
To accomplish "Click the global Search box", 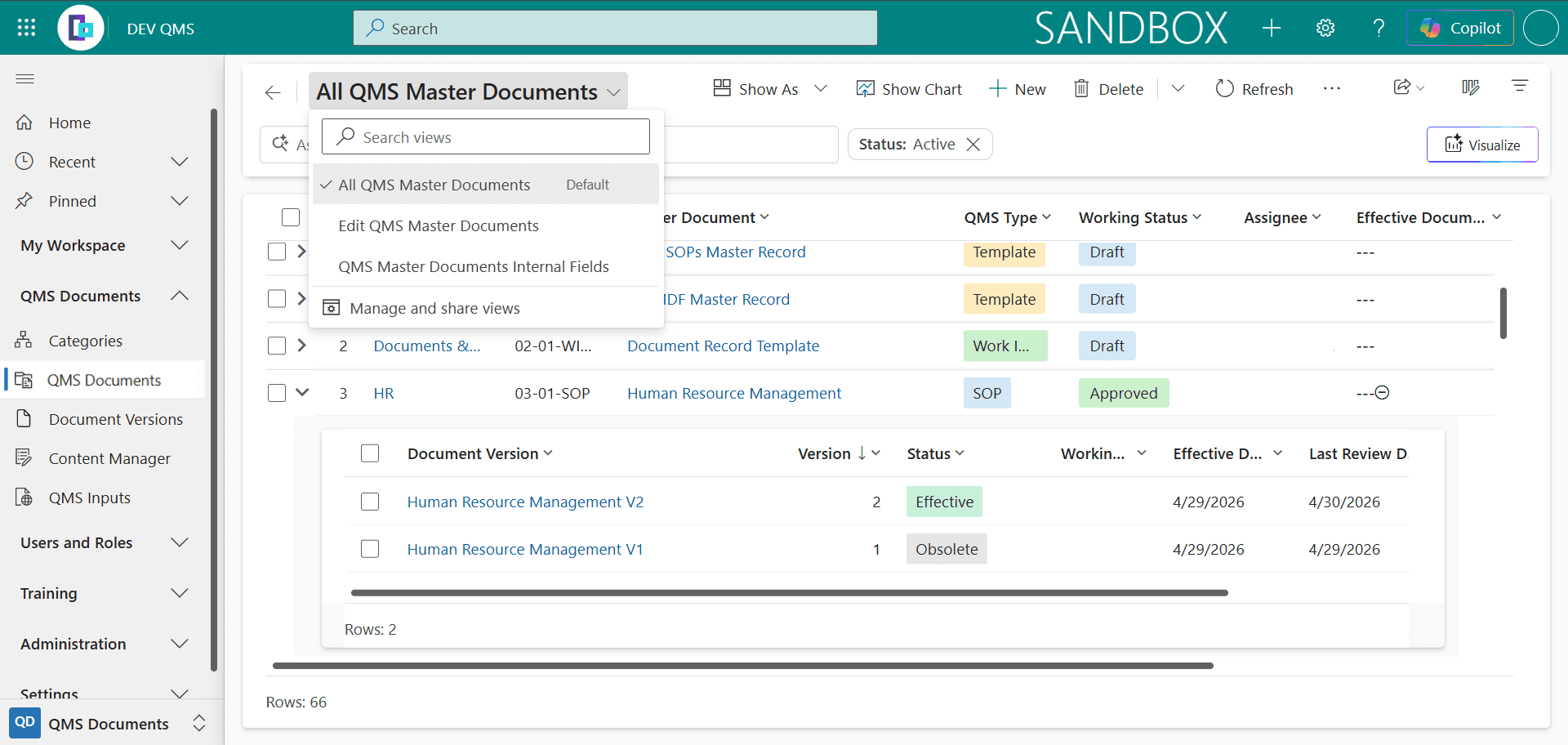I will pos(615,28).
